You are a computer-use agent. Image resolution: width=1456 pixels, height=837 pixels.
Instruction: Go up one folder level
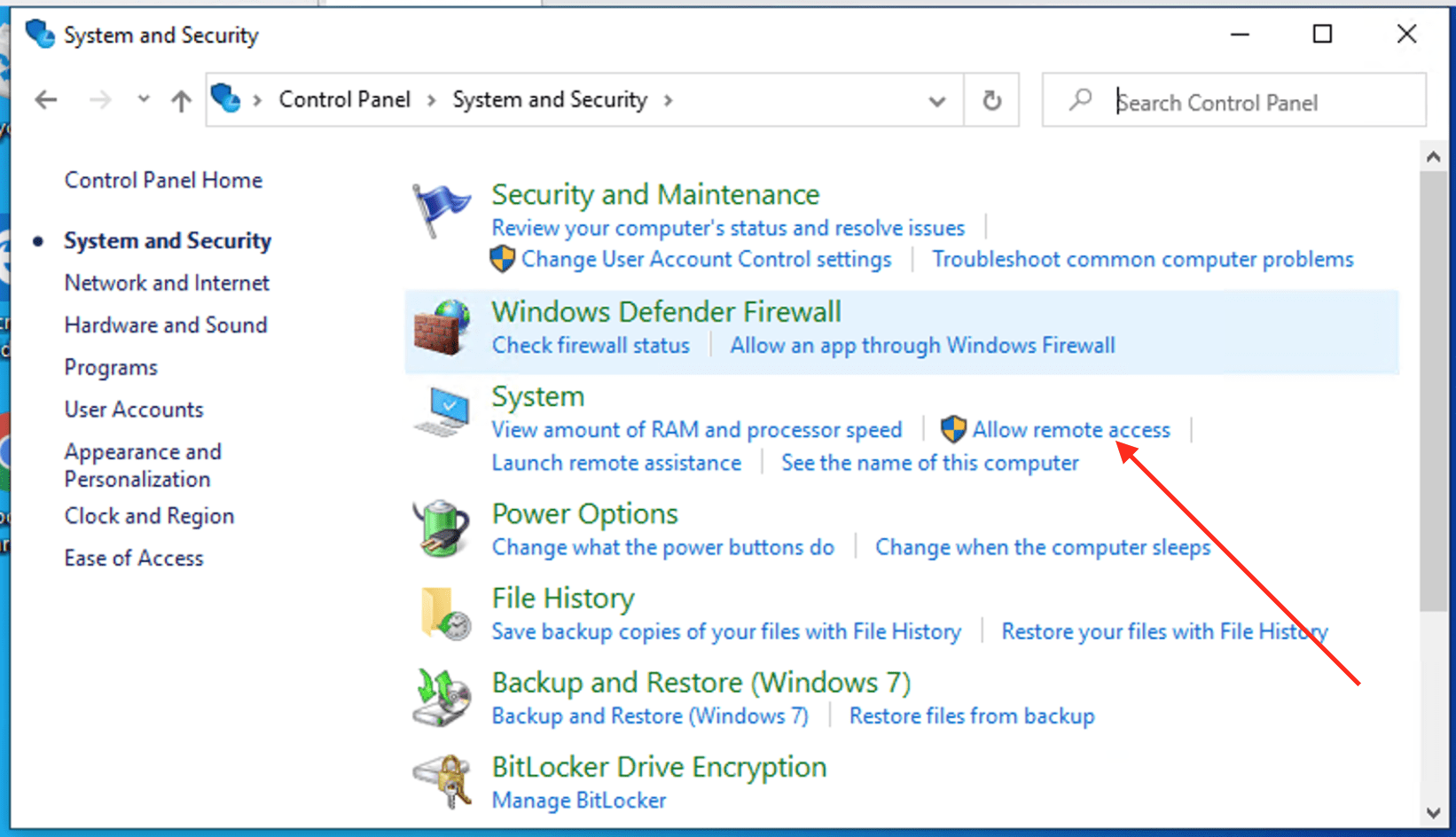click(x=181, y=100)
